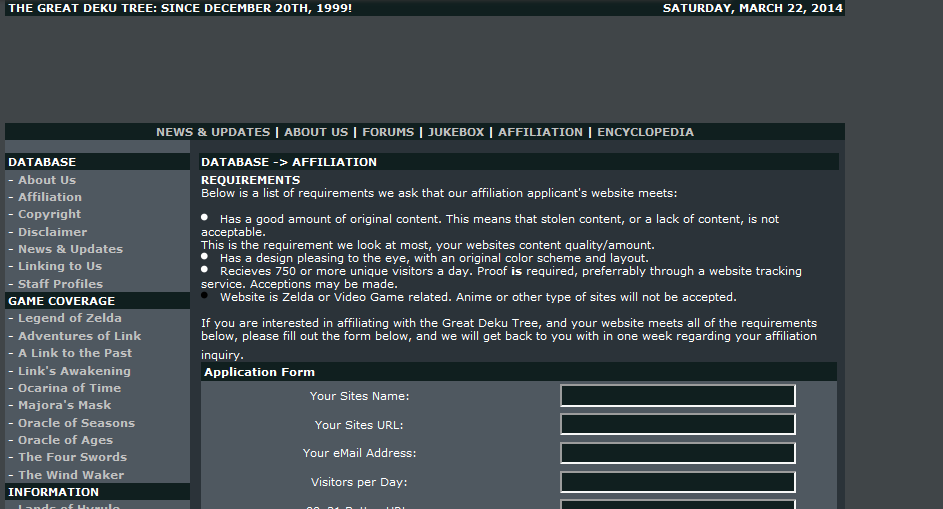Click the Application Form heading
This screenshot has width=943, height=509.
point(259,372)
